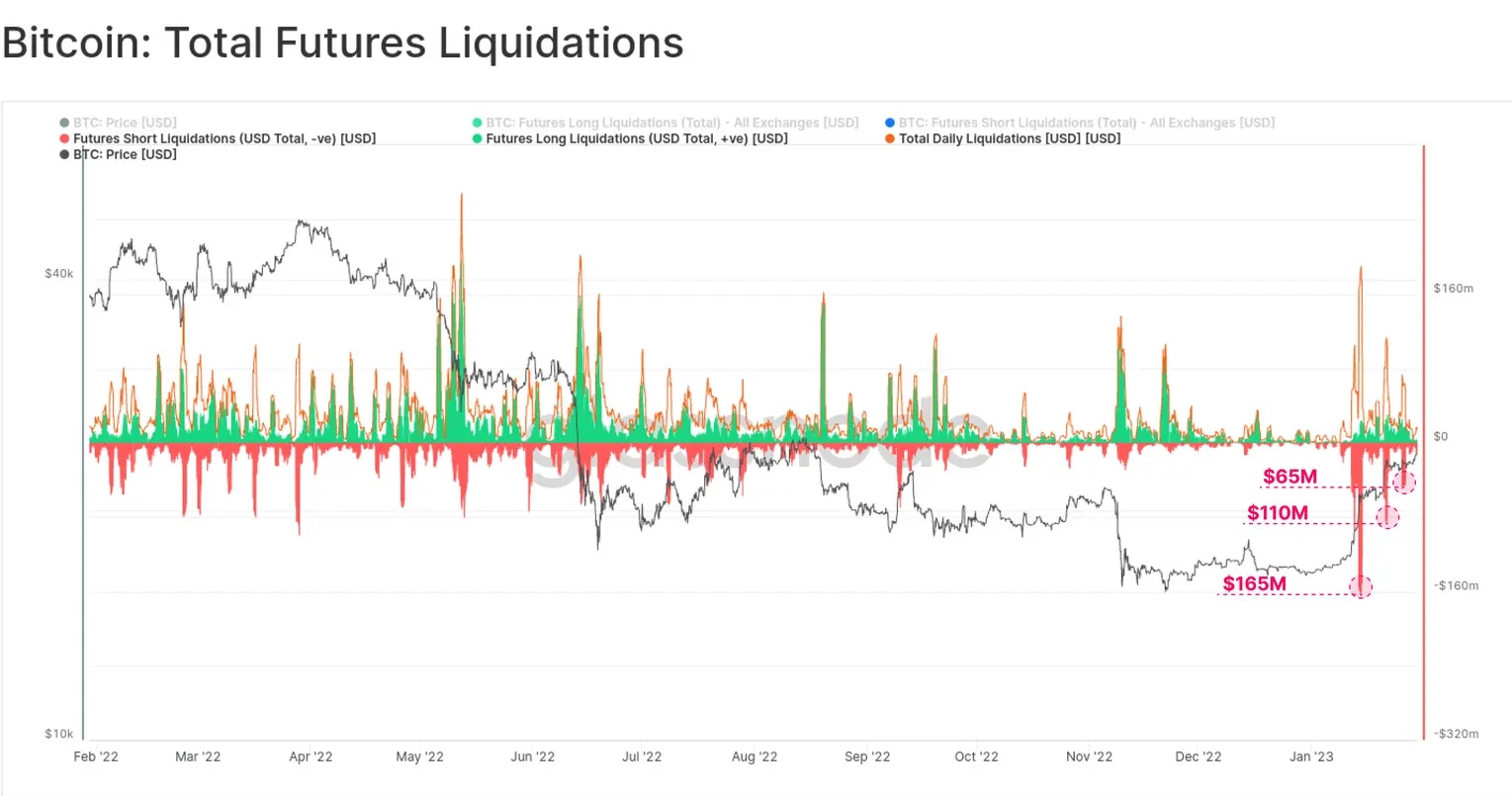Click orange dot beside Total Daily Liquidations legend

click(x=890, y=139)
